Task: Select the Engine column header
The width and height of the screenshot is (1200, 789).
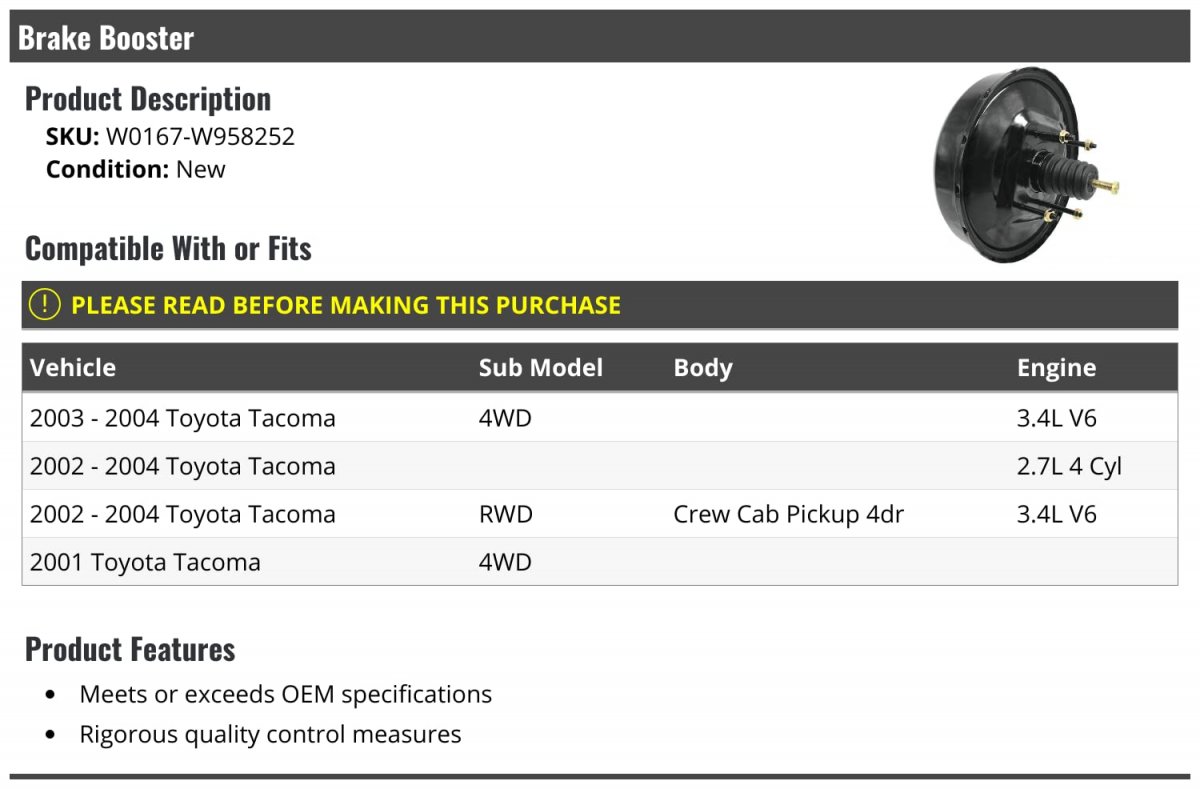Action: [x=1056, y=368]
